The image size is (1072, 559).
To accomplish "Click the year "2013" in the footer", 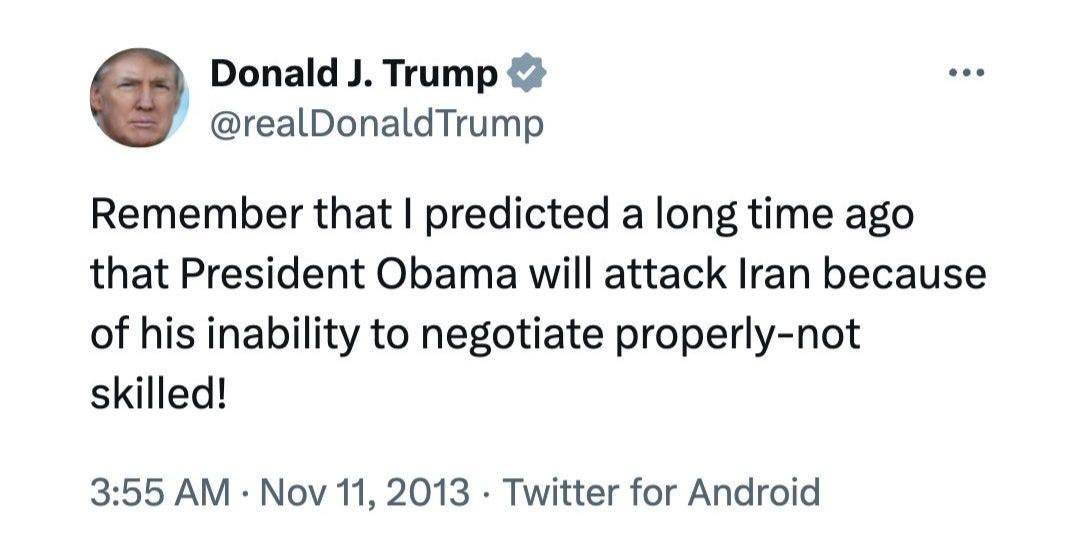I will (427, 492).
